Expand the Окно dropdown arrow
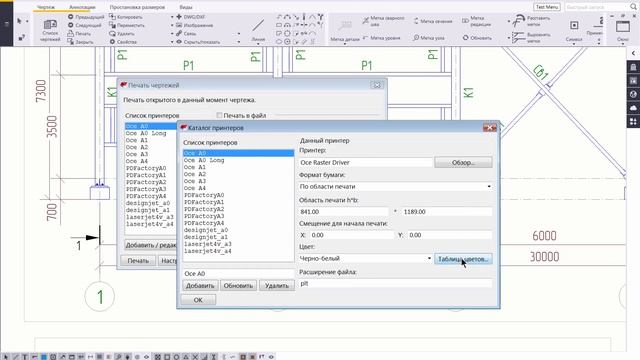 [623, 44]
